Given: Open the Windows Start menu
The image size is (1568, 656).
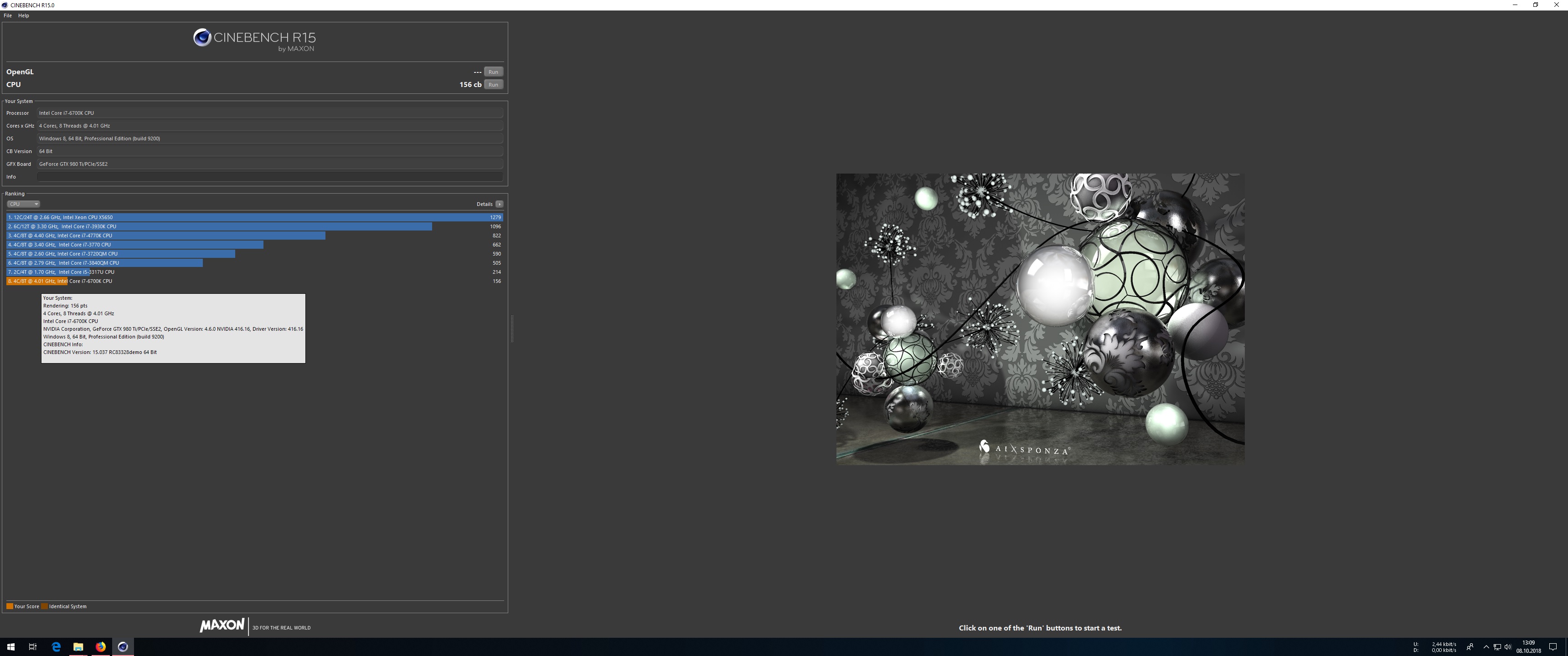Looking at the screenshot, I should tap(11, 647).
